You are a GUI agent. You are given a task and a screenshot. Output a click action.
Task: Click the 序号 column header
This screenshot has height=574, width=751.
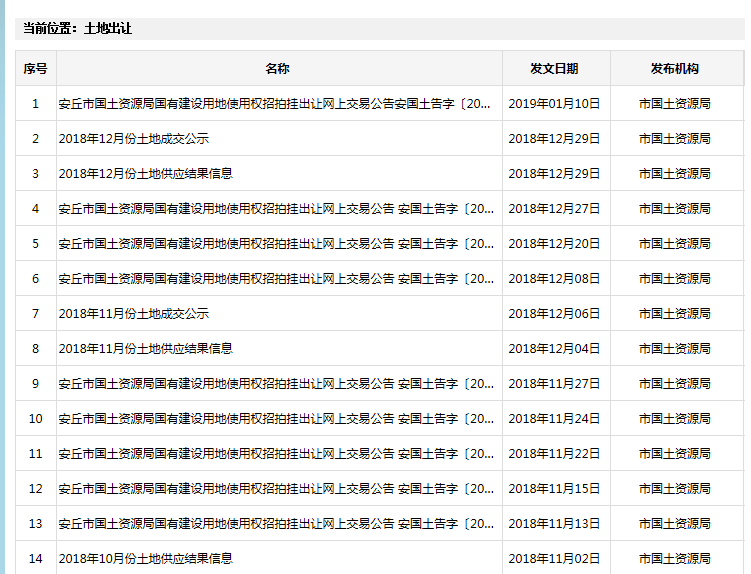click(x=35, y=69)
